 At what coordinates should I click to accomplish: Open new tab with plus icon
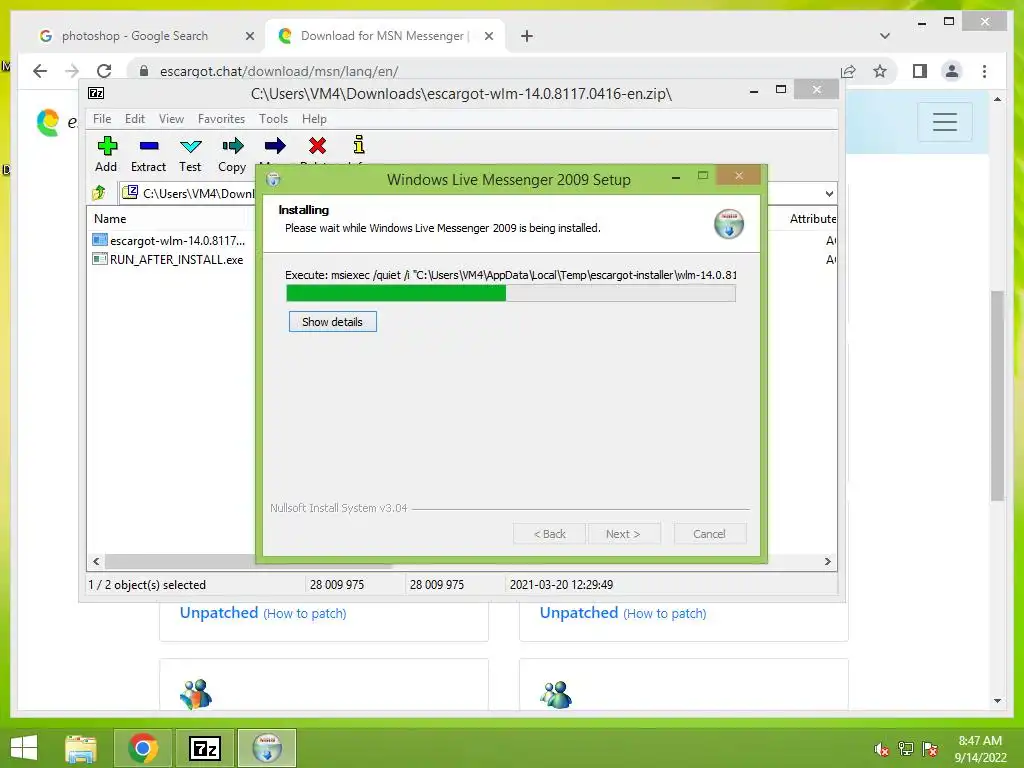coord(526,36)
